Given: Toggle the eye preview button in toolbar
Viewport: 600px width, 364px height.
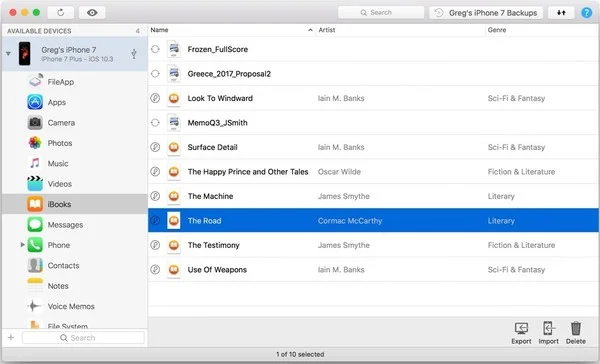Looking at the screenshot, I should (x=92, y=13).
